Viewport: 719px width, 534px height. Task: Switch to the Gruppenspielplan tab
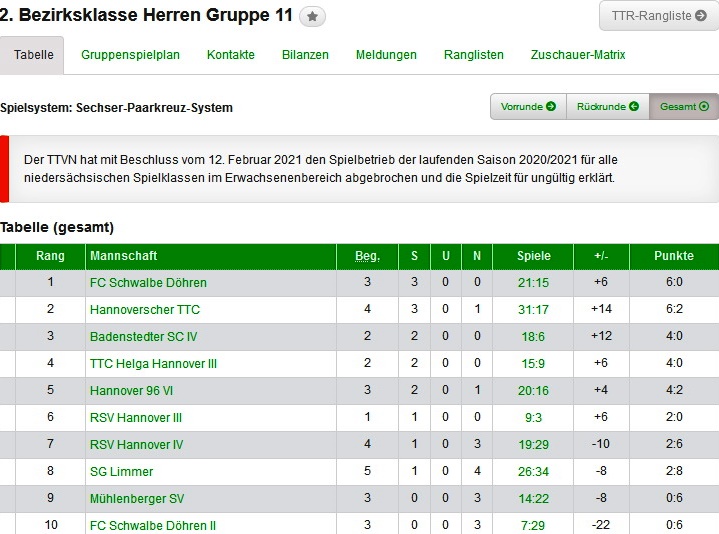130,55
